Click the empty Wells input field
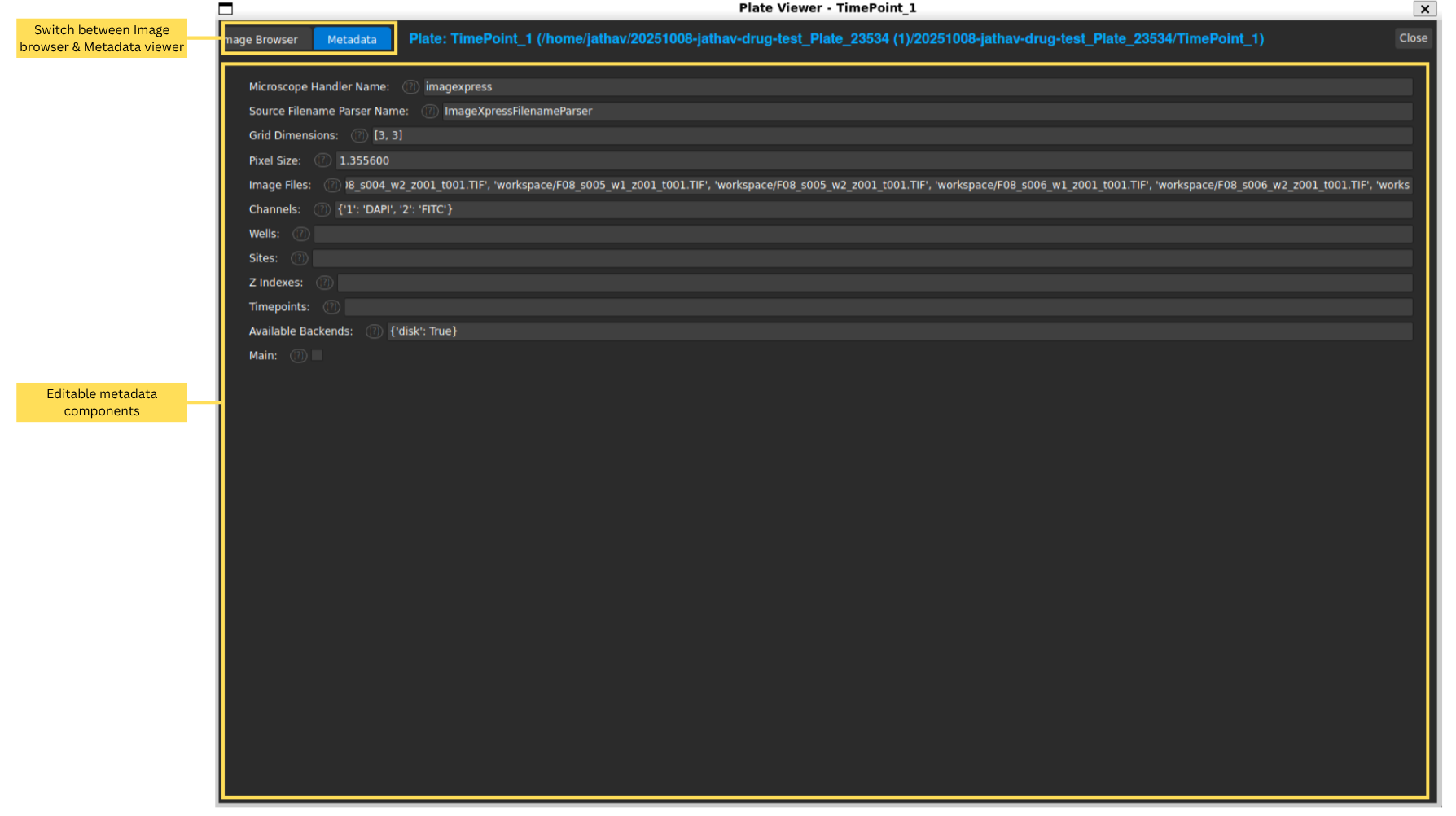The image size is (1456, 816). click(x=863, y=234)
